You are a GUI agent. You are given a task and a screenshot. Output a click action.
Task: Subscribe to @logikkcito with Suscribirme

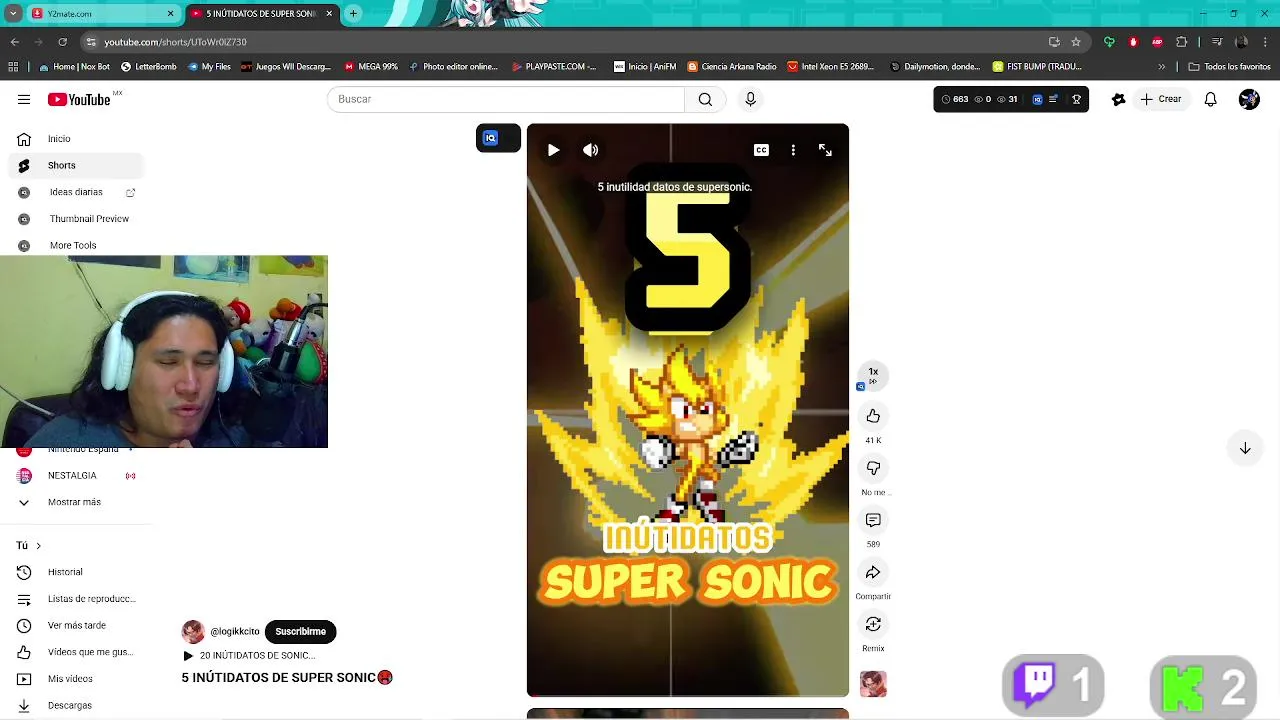(300, 631)
